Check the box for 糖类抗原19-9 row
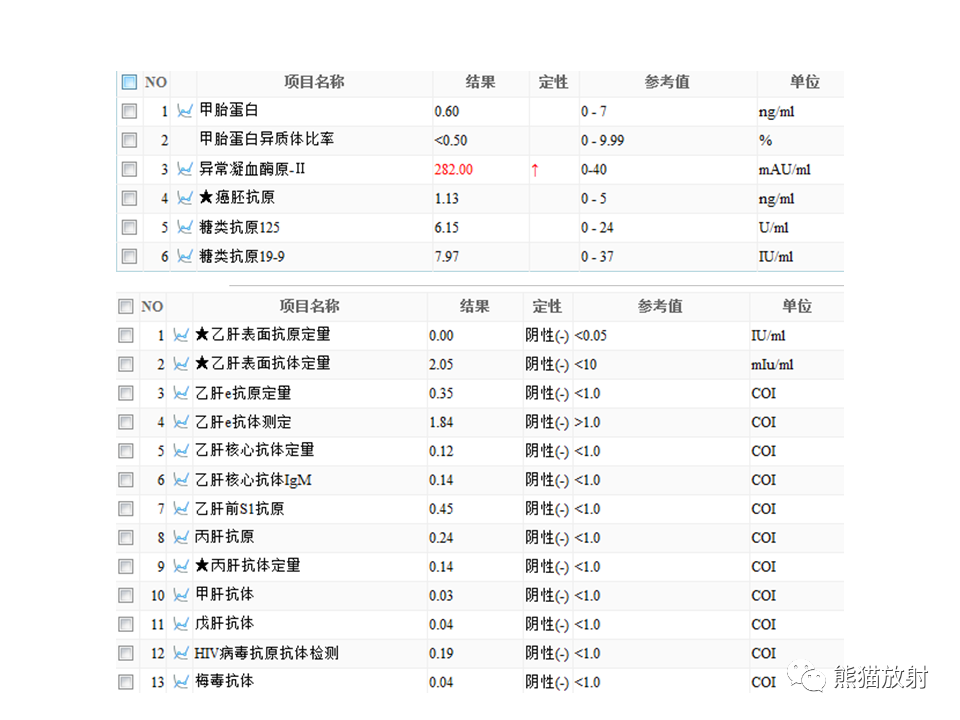This screenshot has width=960, height=720. pyautogui.click(x=129, y=256)
